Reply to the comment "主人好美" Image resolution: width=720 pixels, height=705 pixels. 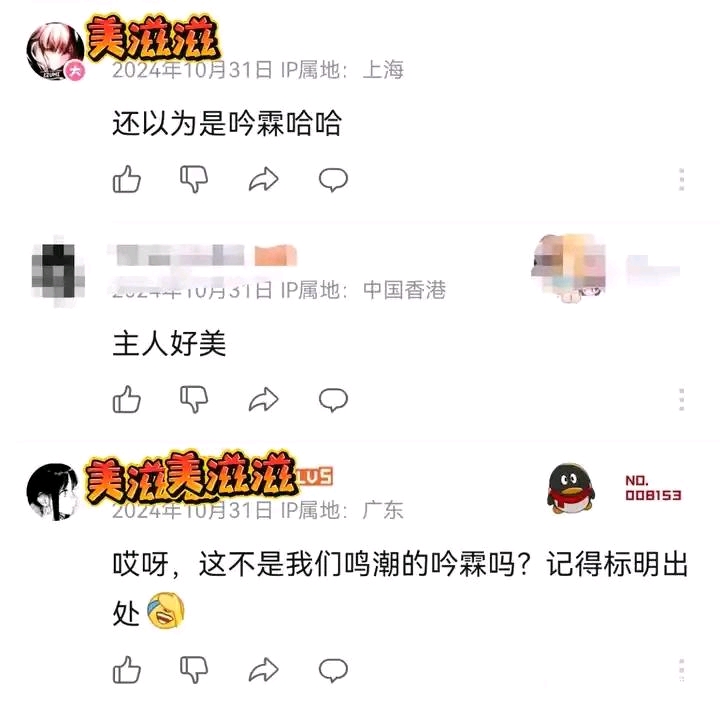point(333,400)
